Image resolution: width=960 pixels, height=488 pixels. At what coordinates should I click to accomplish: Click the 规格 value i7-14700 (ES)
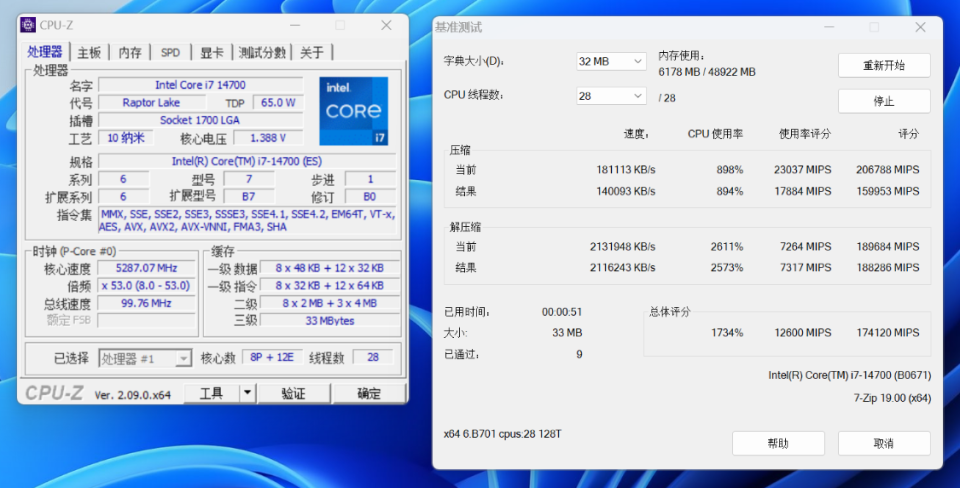point(247,161)
